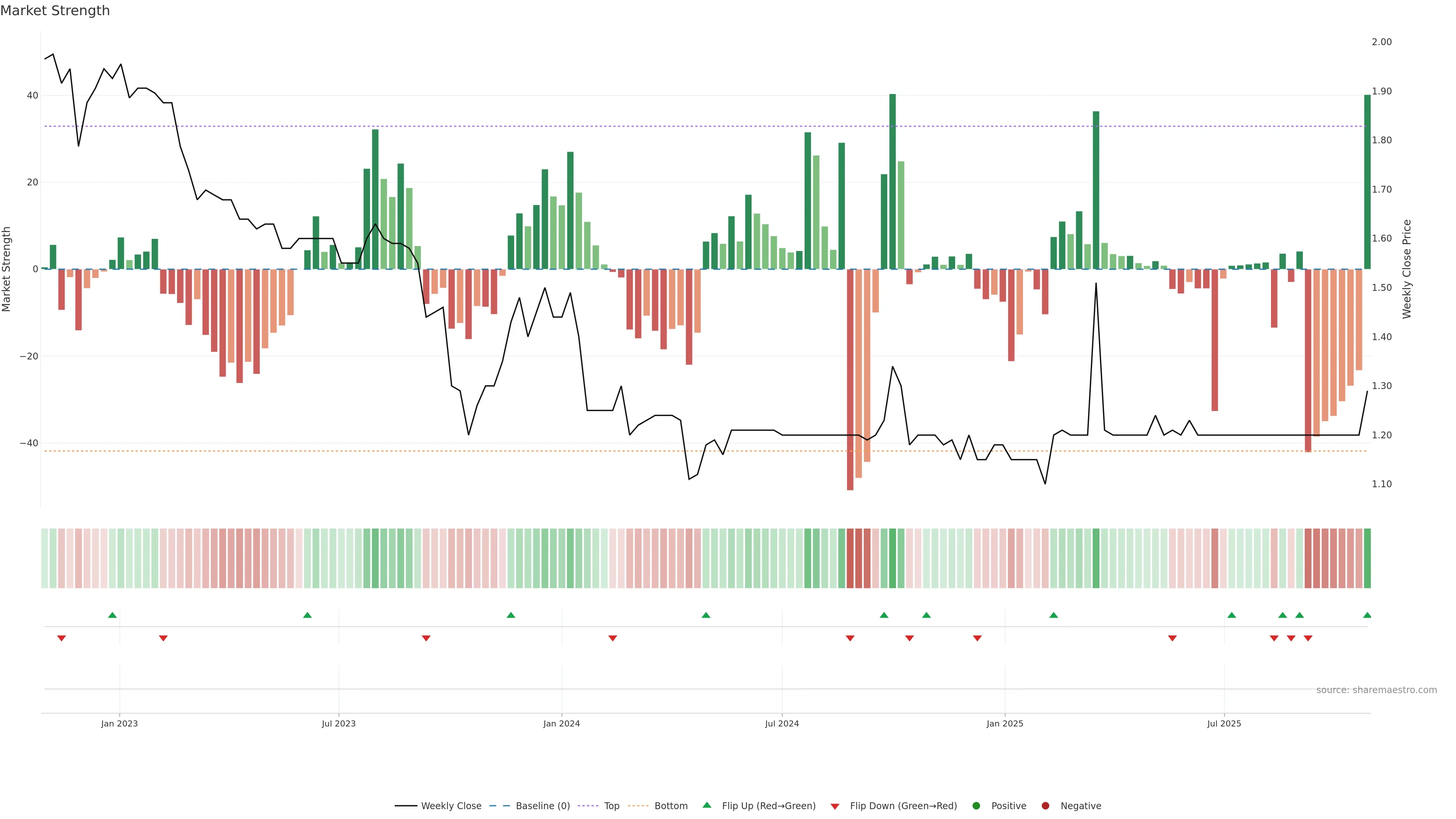
Task: Click the Negative red circle legend icon
Action: click(x=1045, y=805)
